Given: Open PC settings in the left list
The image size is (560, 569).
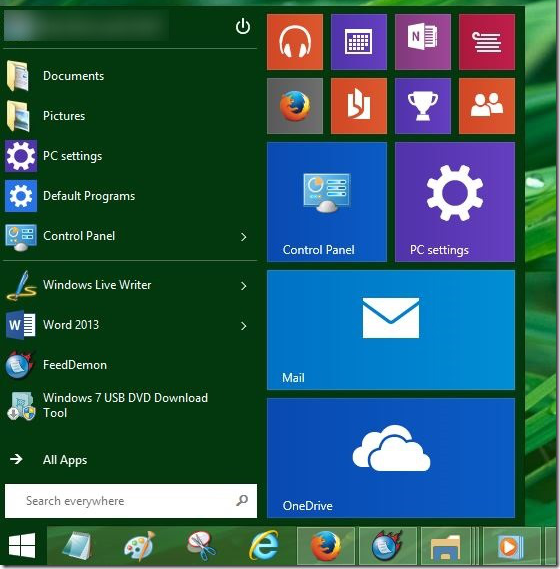Looking at the screenshot, I should click(x=130, y=156).
